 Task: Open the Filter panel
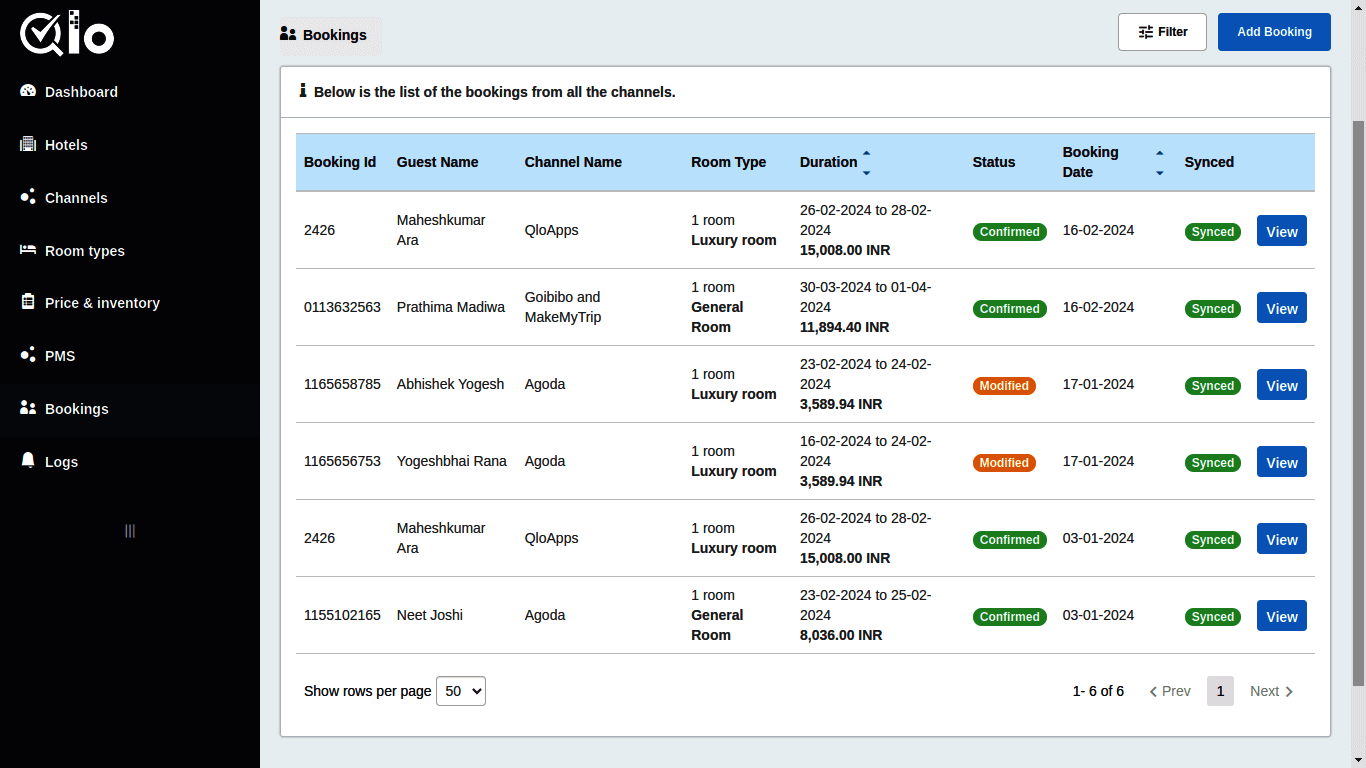click(1162, 31)
